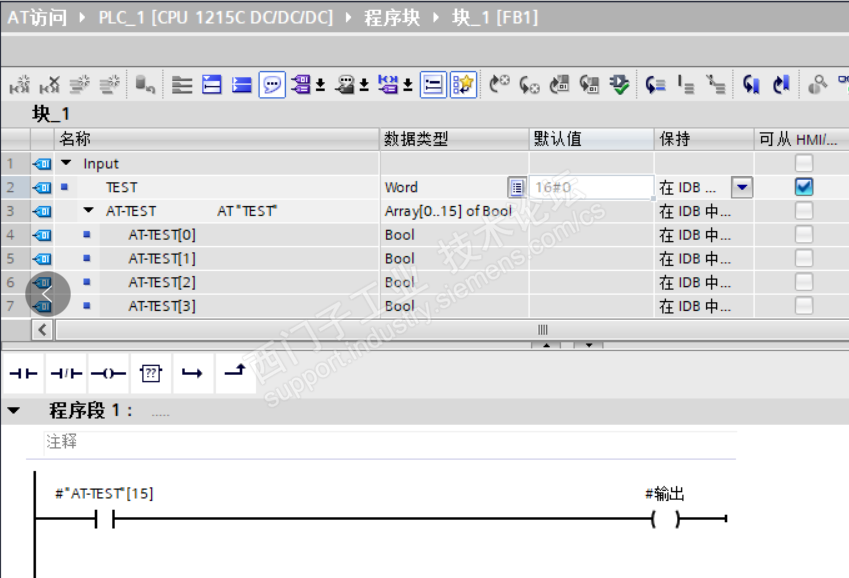The height and width of the screenshot is (578, 849).
Task: Click the 程序块 breadcrumb item
Action: click(392, 17)
